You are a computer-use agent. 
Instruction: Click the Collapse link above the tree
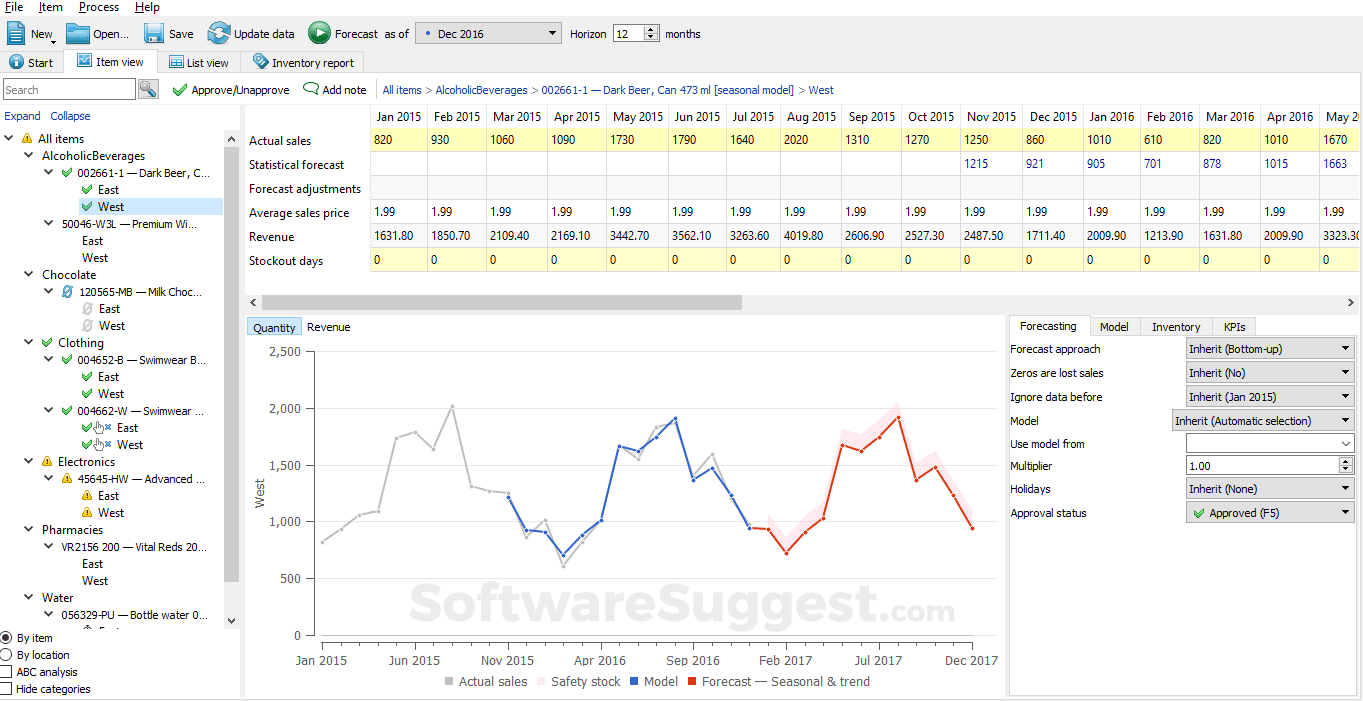click(70, 116)
